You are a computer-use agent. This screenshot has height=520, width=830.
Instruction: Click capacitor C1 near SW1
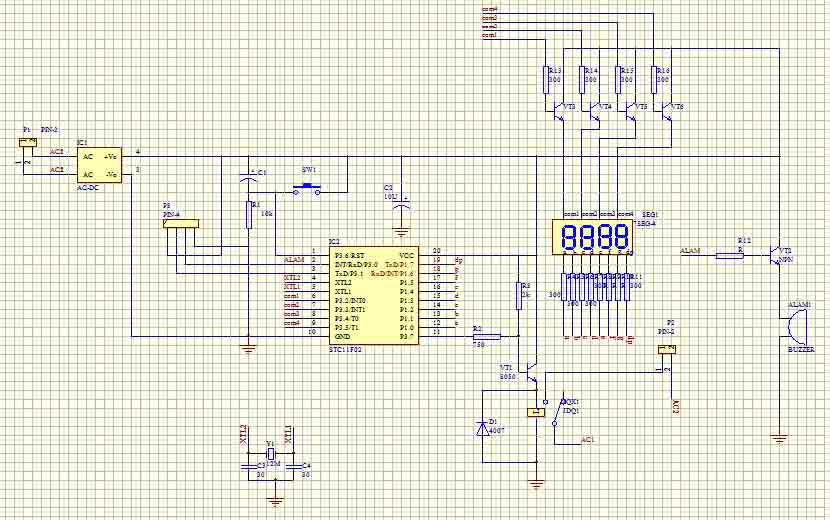pos(248,177)
